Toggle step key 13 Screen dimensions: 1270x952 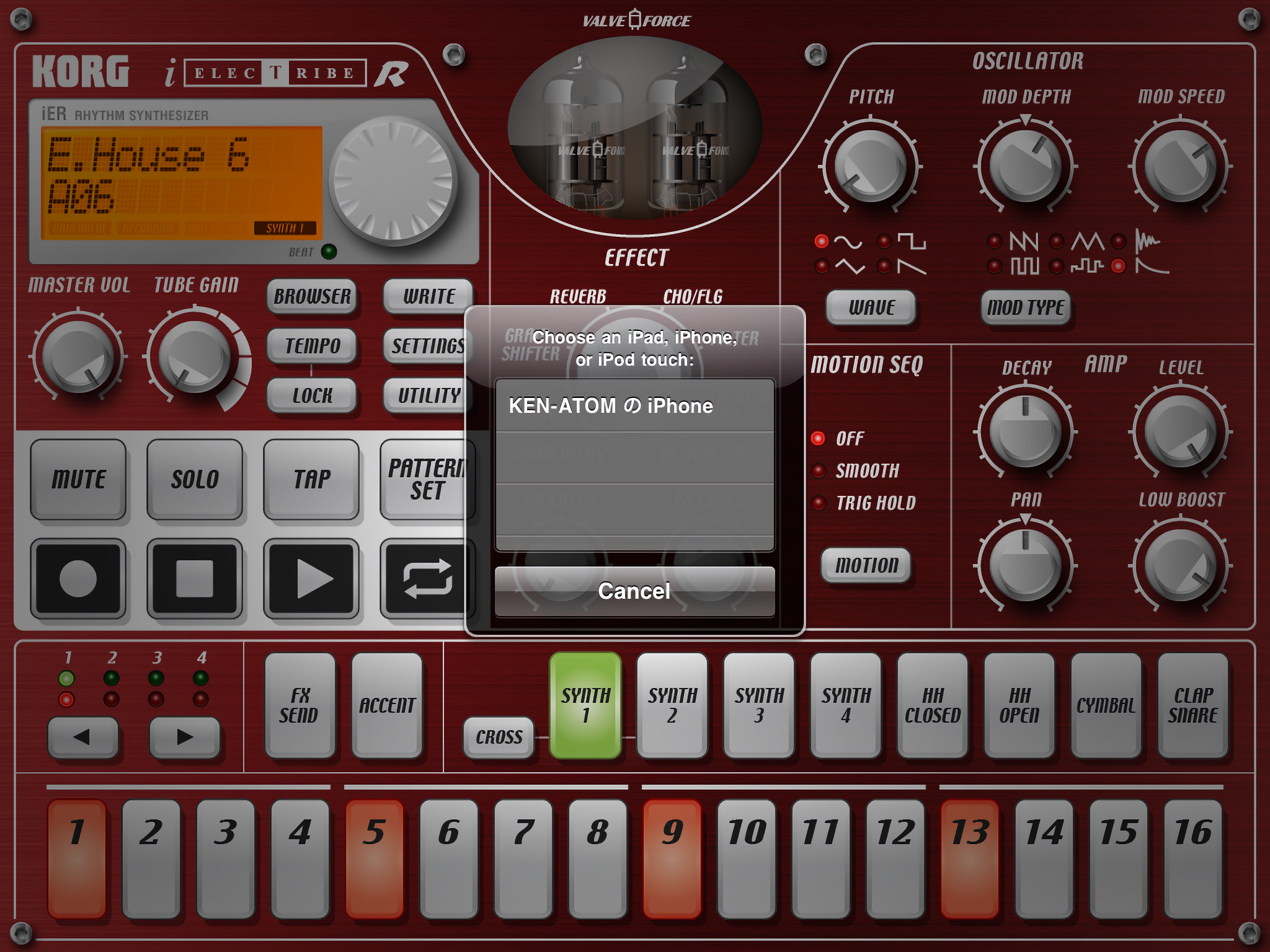click(970, 859)
